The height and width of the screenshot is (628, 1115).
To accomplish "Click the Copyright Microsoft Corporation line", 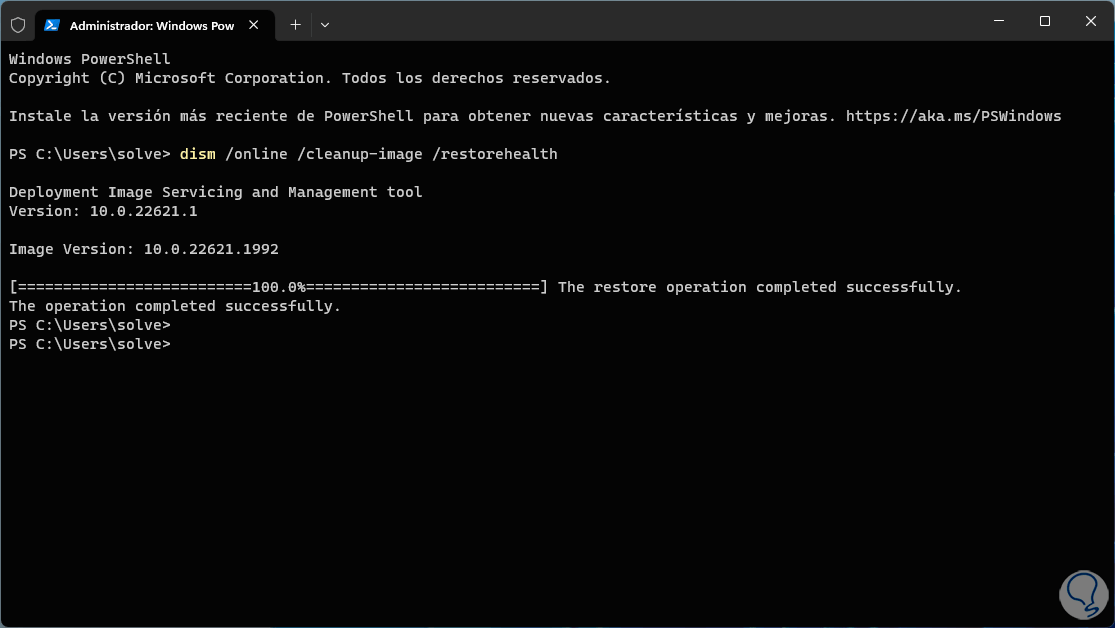I will pyautogui.click(x=309, y=78).
